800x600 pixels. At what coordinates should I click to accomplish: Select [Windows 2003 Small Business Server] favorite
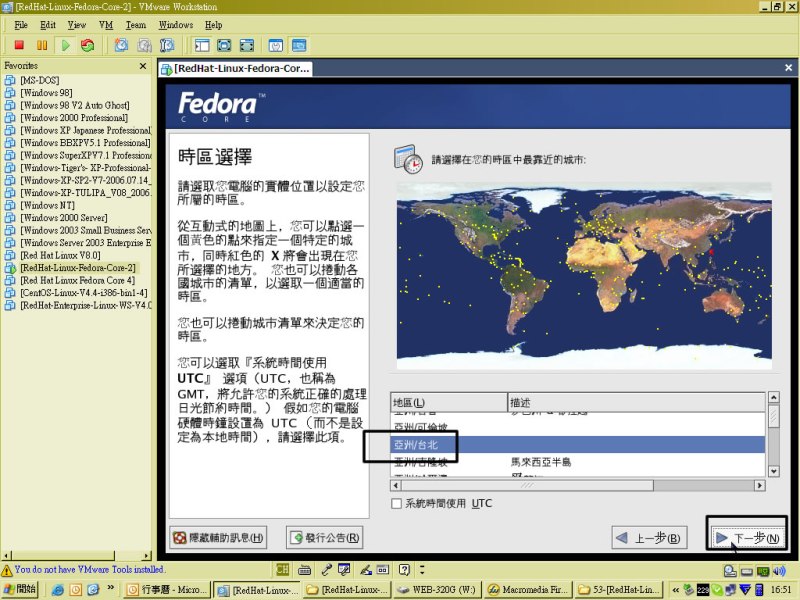[x=86, y=230]
